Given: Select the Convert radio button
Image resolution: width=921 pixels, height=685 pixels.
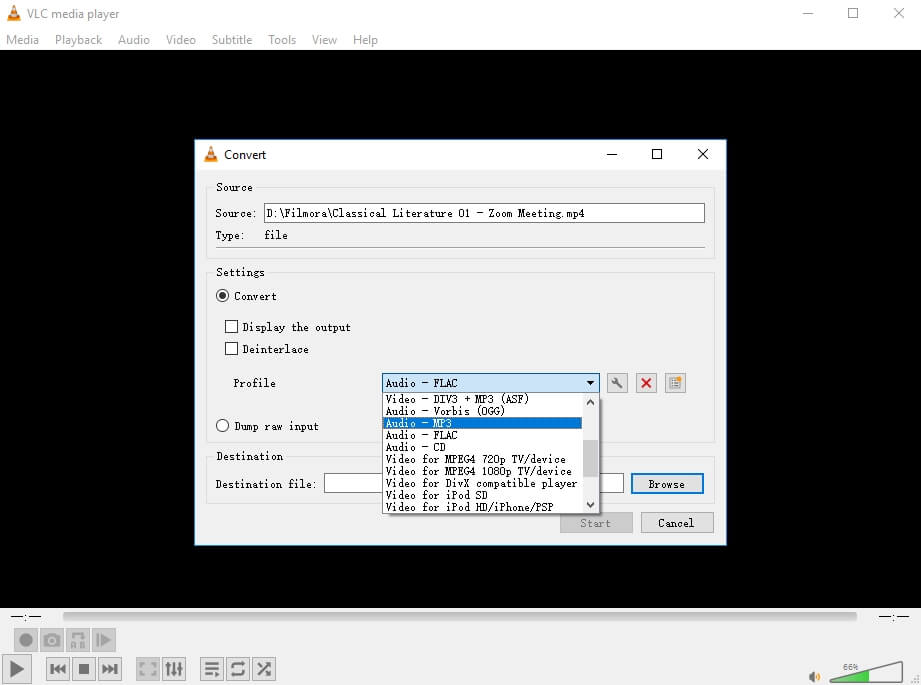Looking at the screenshot, I should click(x=222, y=296).
